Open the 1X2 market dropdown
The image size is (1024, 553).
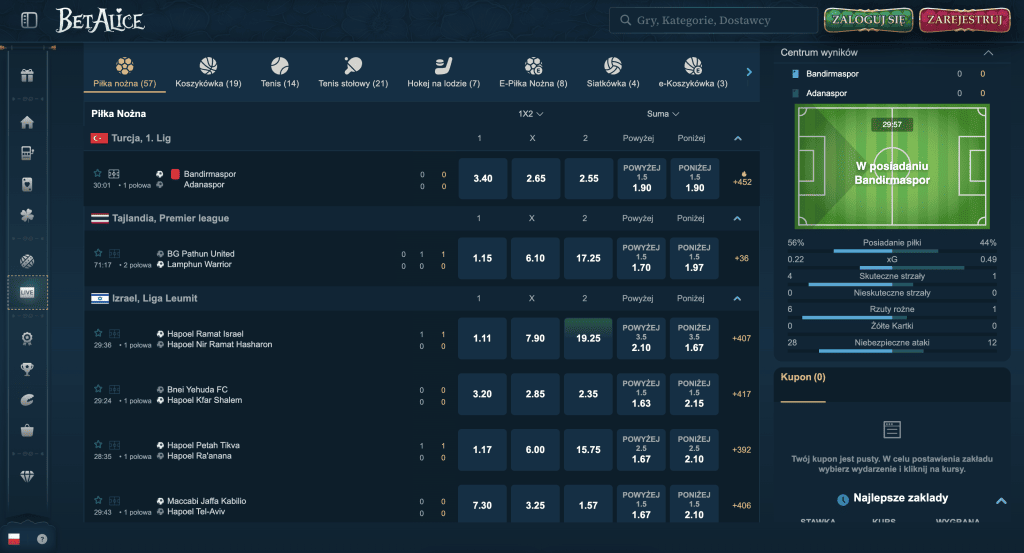tap(531, 114)
